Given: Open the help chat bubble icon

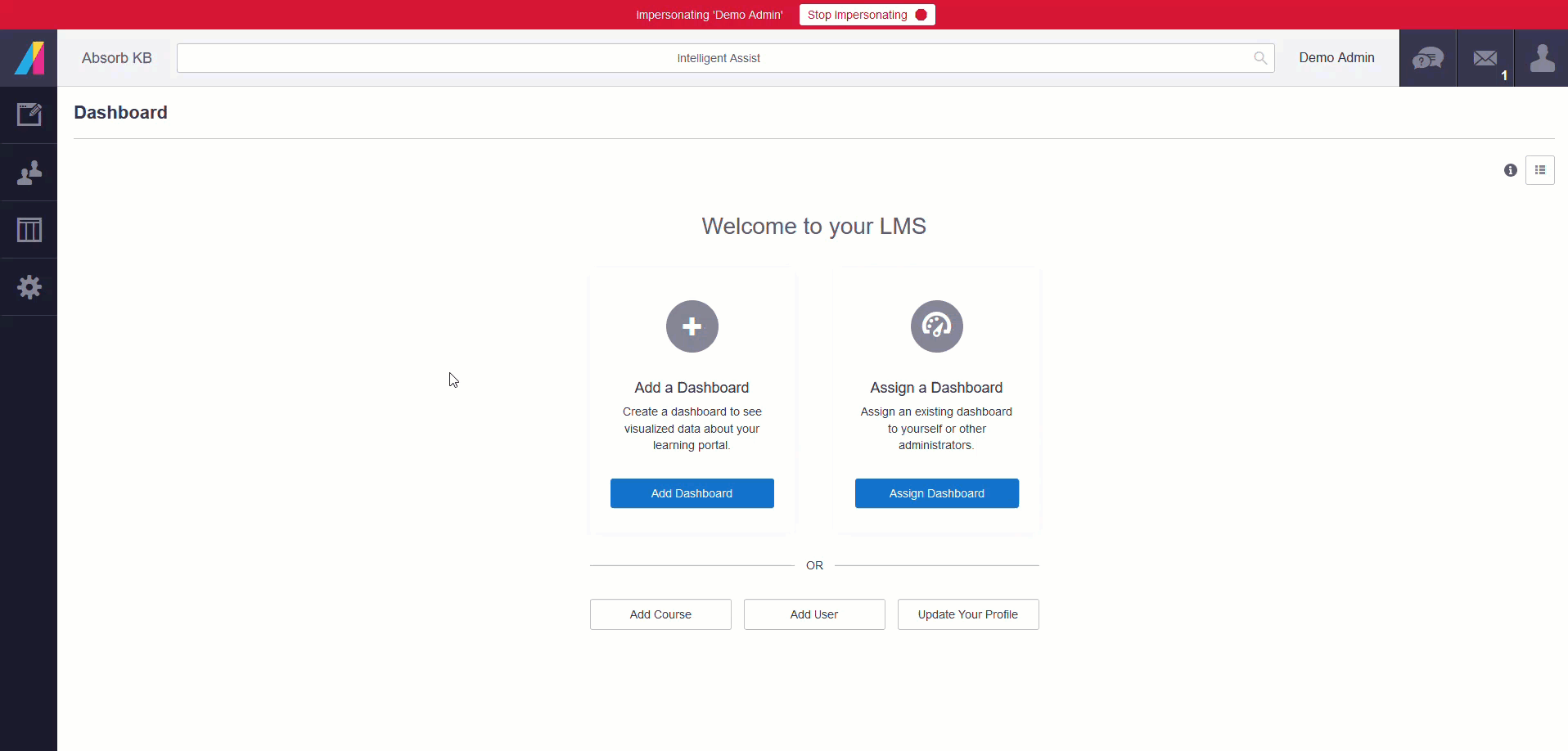Looking at the screenshot, I should (x=1428, y=58).
